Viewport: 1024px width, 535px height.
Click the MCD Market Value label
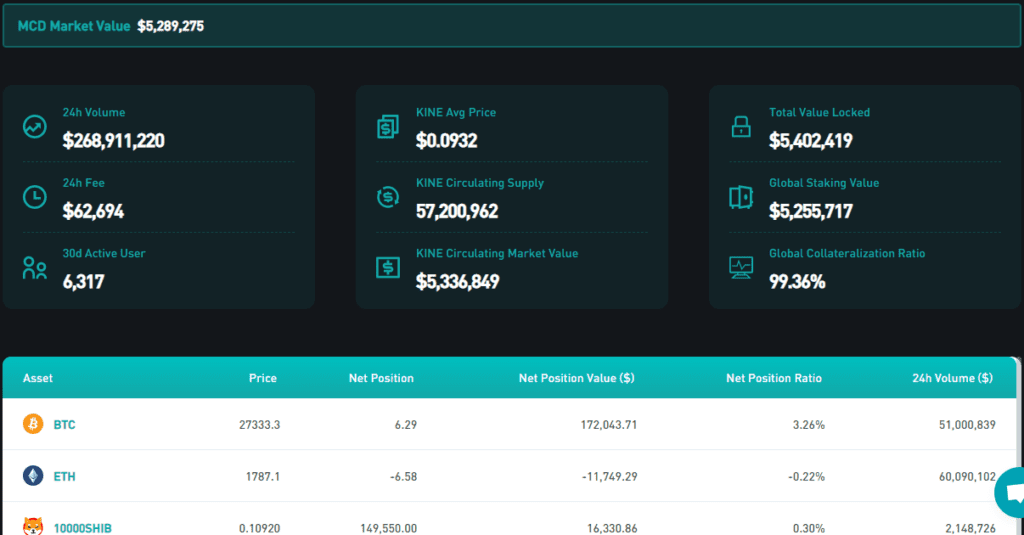pos(74,26)
